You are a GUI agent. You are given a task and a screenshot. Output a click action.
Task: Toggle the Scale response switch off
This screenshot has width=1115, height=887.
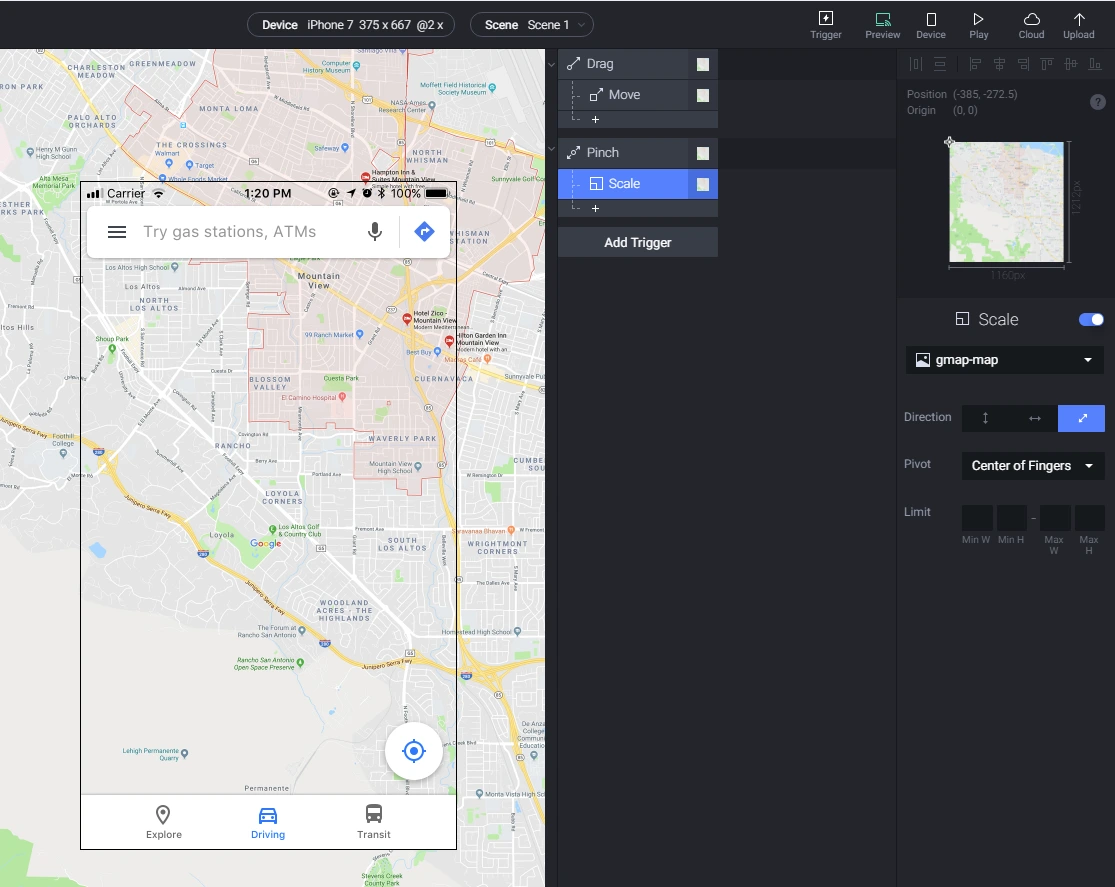click(x=1091, y=320)
